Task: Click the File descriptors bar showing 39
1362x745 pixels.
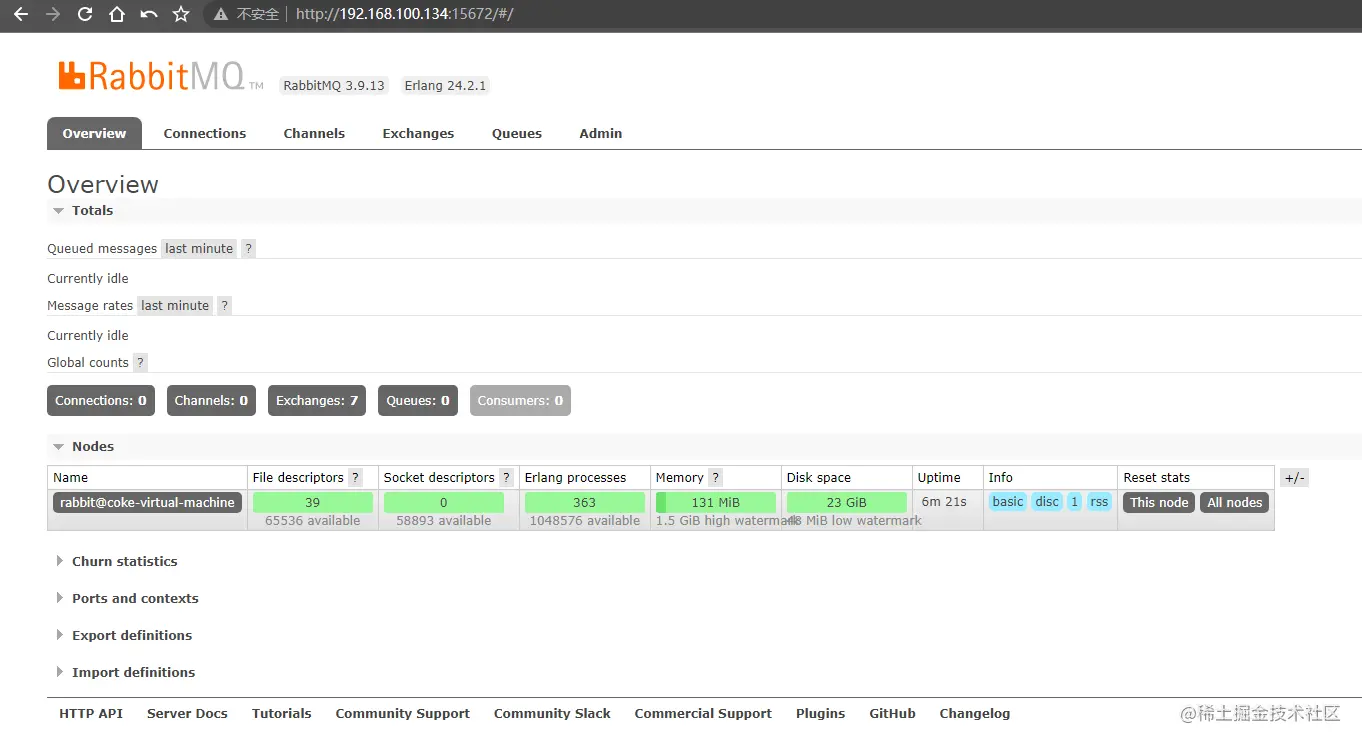Action: (x=313, y=503)
